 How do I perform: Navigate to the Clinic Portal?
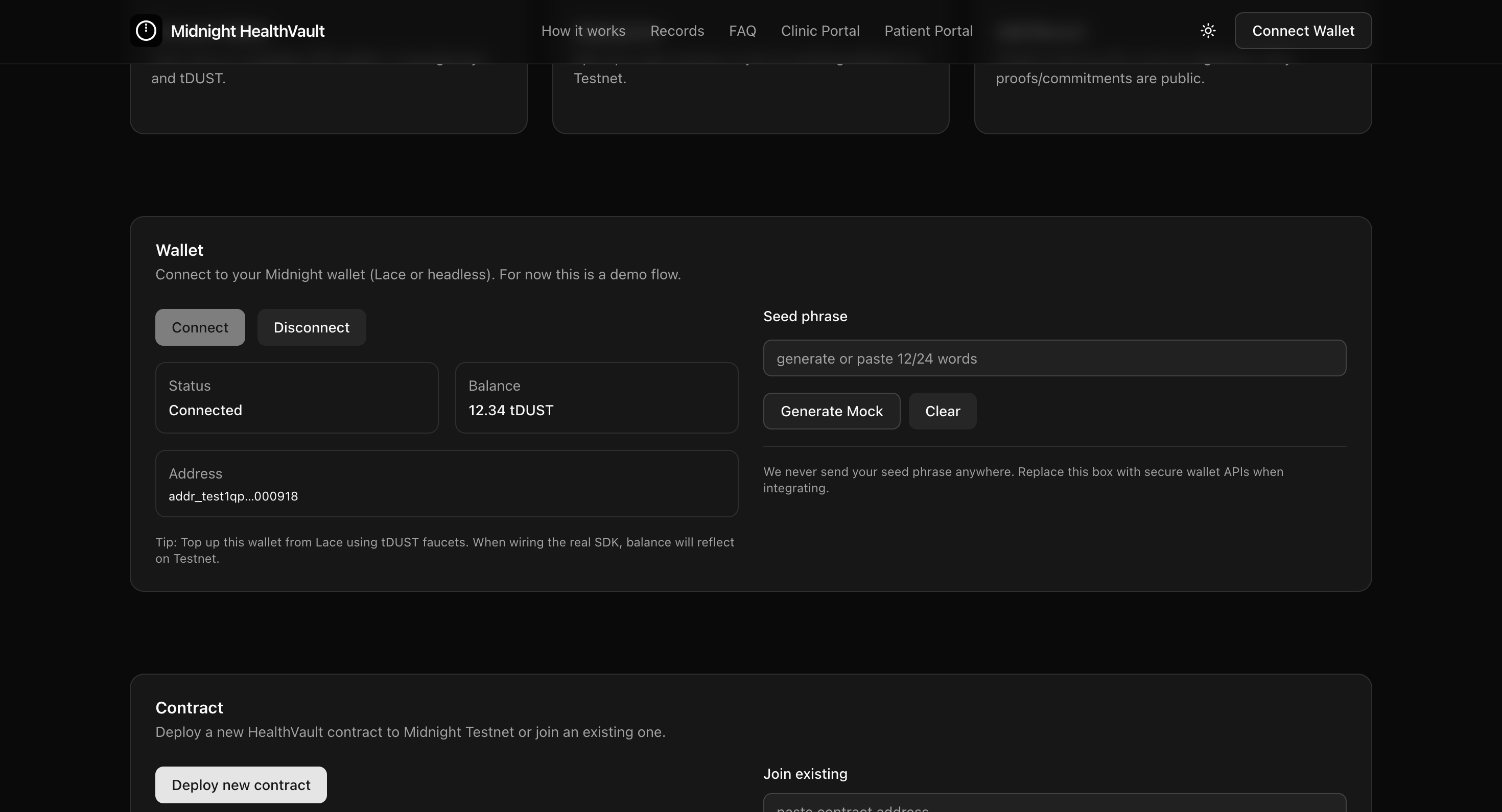820,31
